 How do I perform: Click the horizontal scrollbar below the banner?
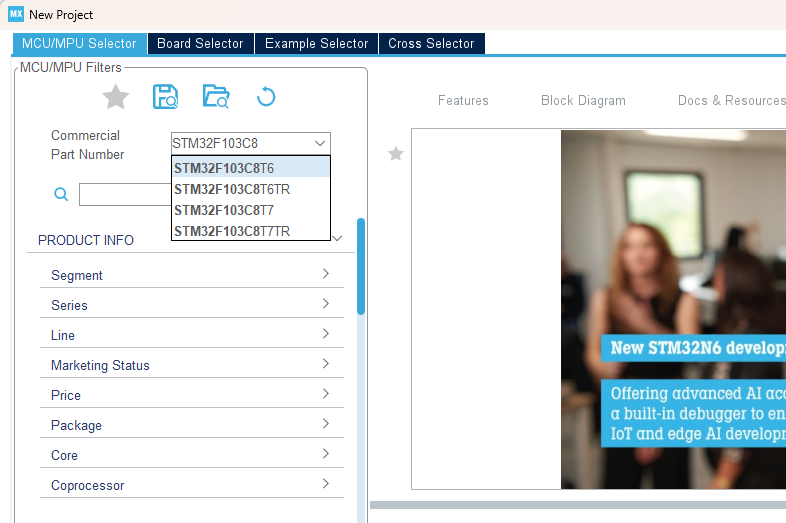[578, 505]
